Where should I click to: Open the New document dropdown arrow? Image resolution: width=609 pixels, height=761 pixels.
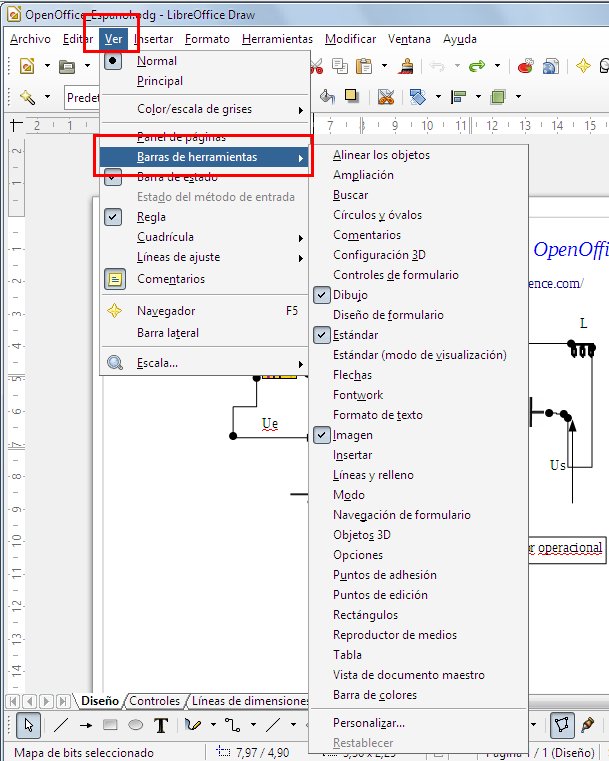point(47,66)
